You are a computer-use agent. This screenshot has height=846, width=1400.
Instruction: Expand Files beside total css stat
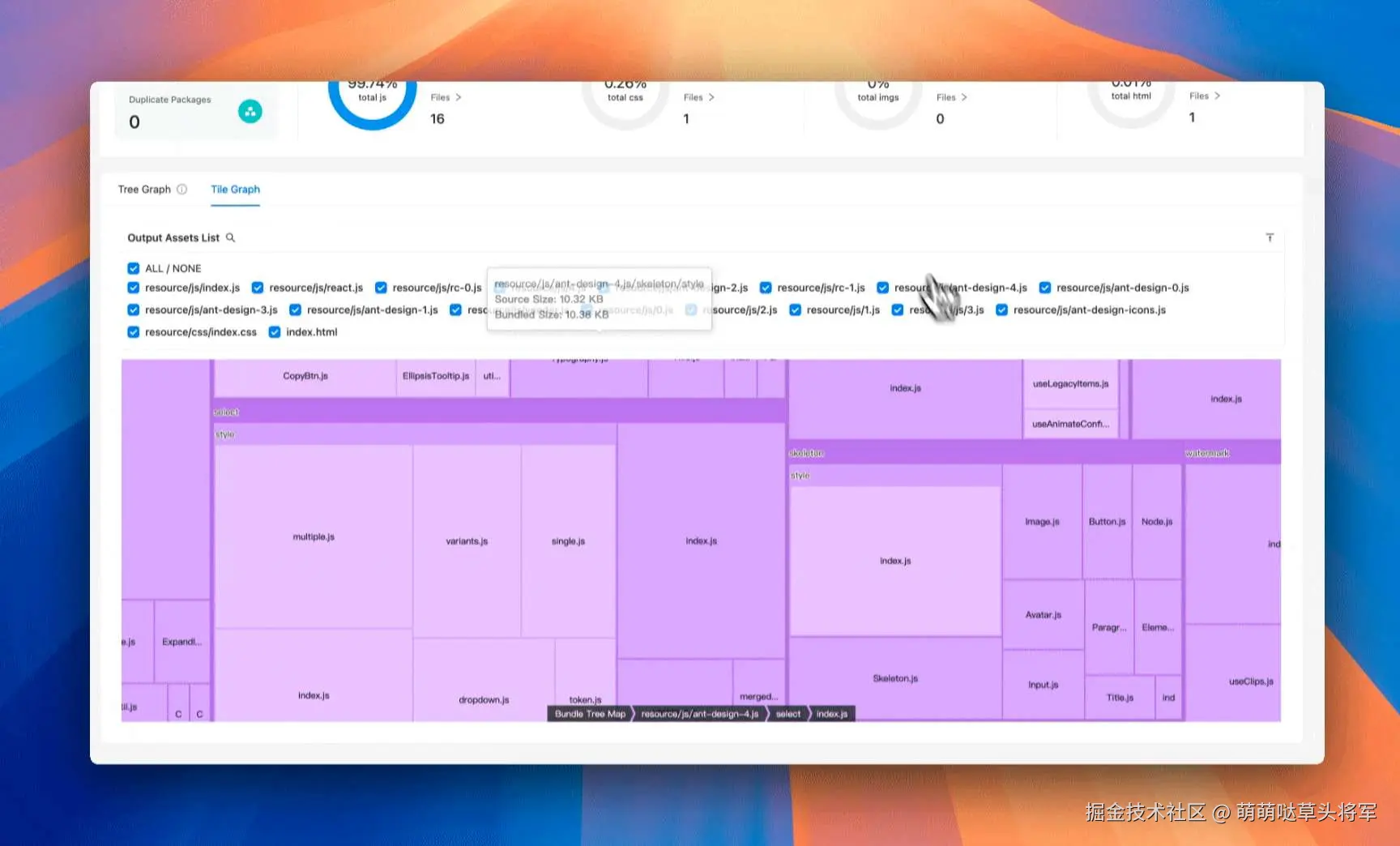tap(697, 96)
